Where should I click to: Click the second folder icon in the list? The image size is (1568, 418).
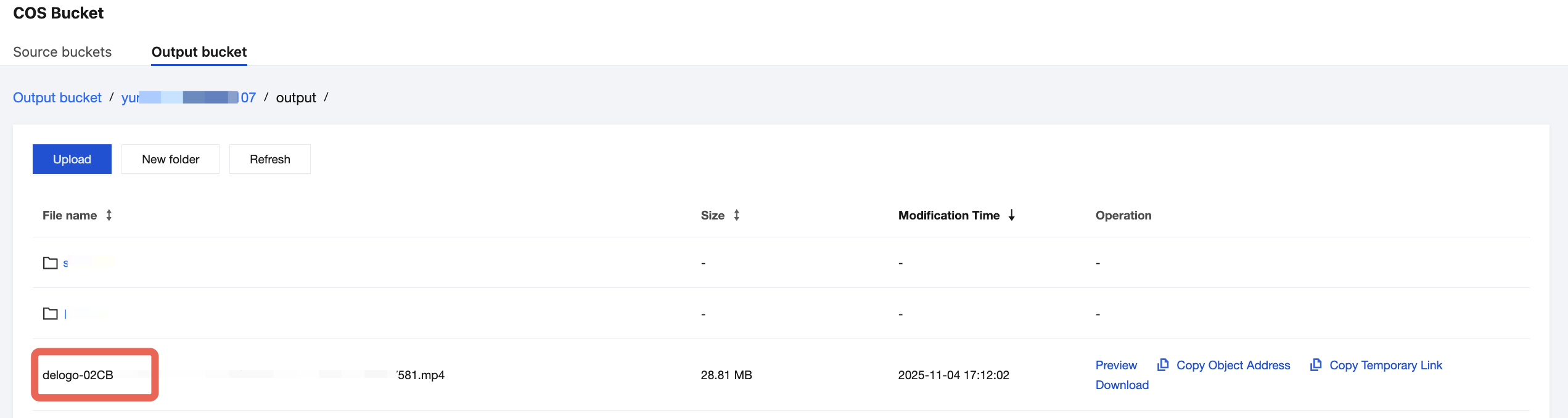pyautogui.click(x=51, y=314)
